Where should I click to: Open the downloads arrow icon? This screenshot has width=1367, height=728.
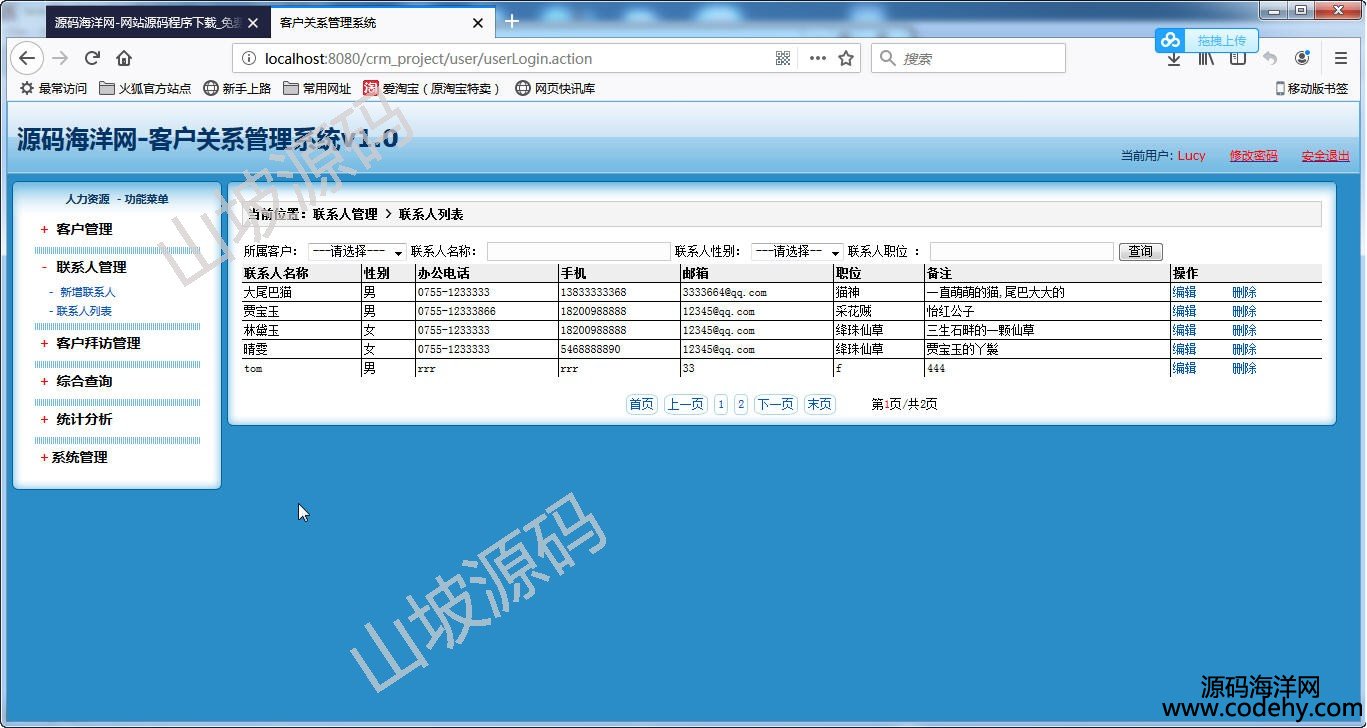tap(1174, 60)
